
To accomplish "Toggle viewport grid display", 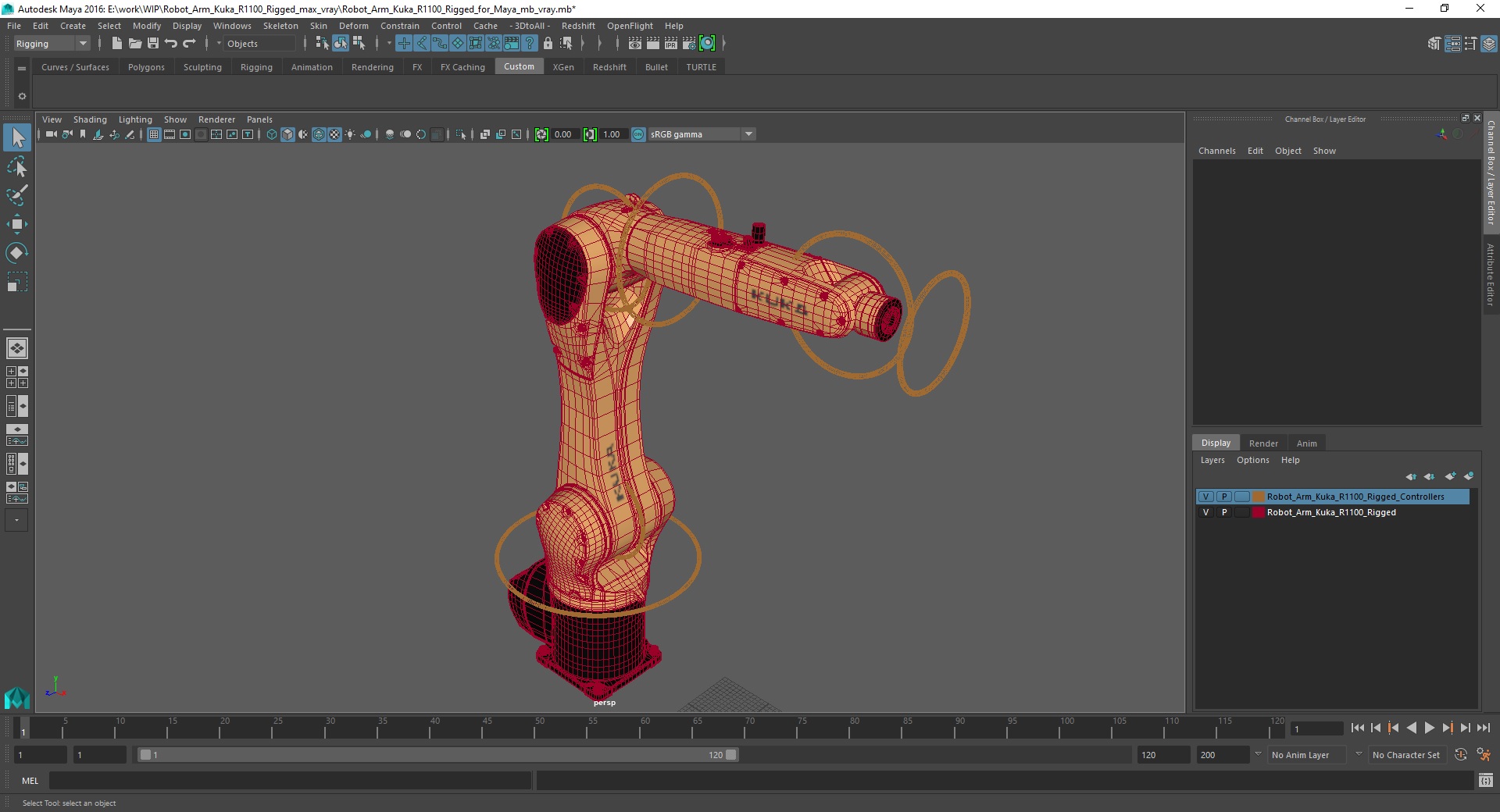I will point(154,134).
